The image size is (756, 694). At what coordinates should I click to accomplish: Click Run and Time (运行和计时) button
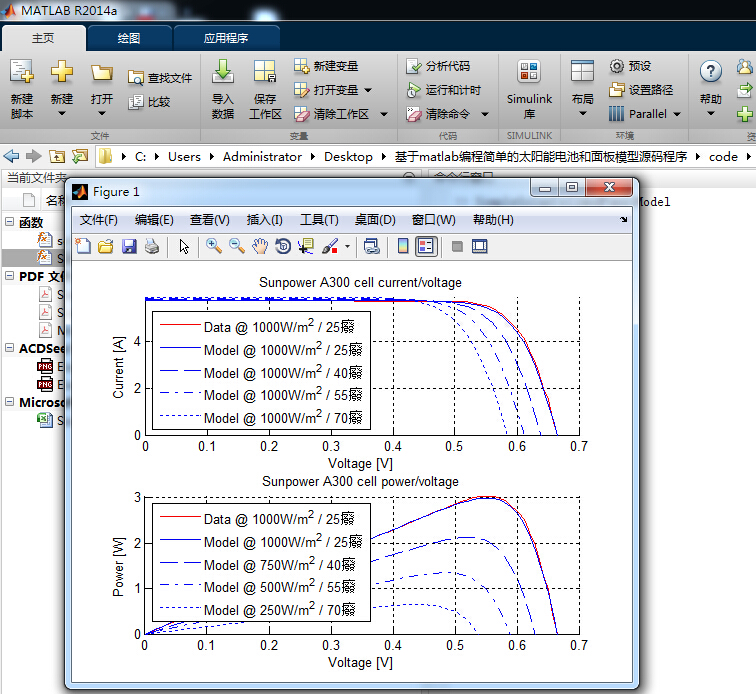[x=444, y=90]
